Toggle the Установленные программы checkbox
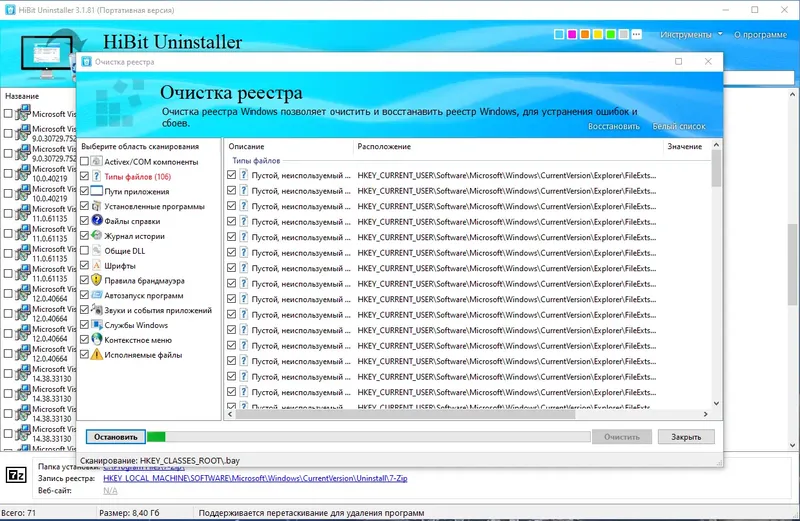 [84, 206]
